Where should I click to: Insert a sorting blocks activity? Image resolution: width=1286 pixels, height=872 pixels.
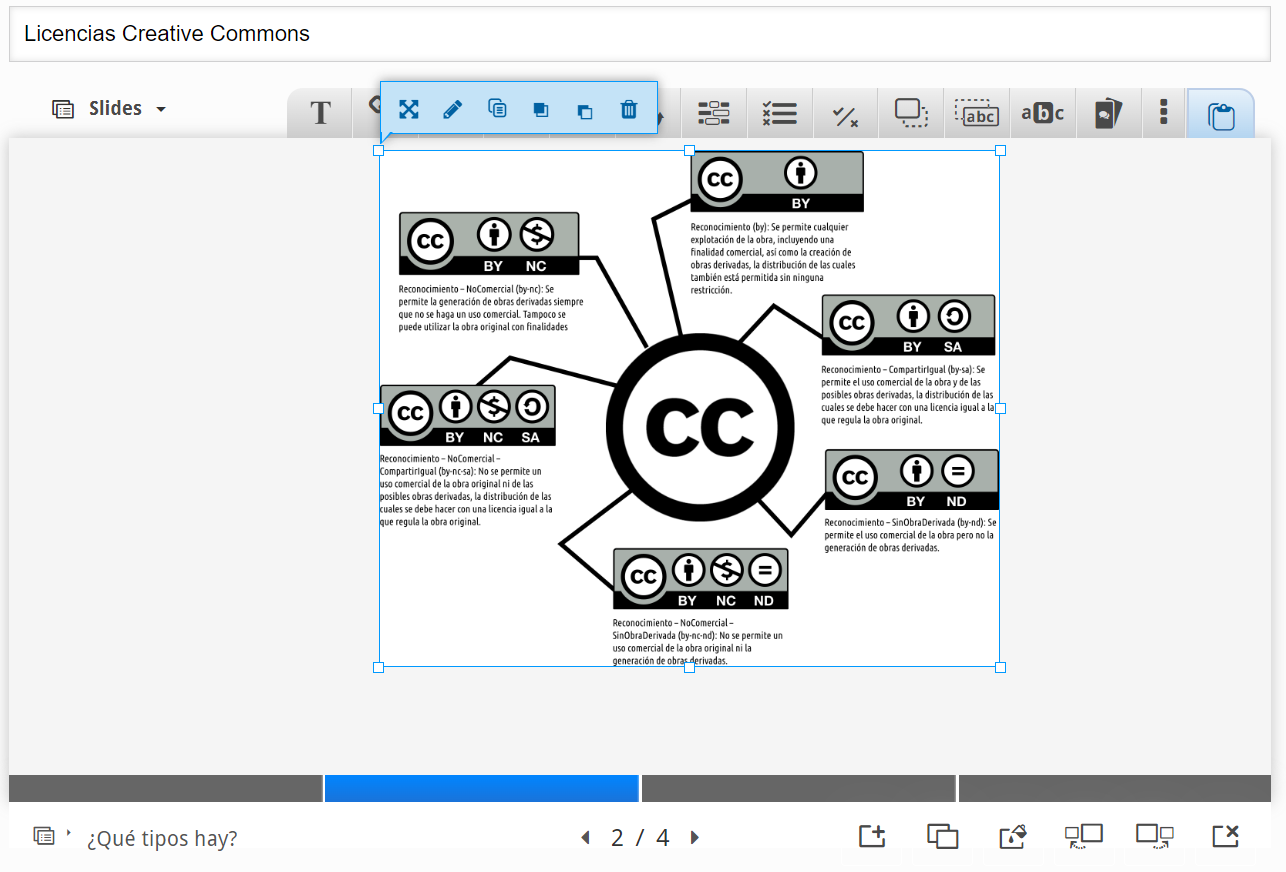[x=714, y=113]
